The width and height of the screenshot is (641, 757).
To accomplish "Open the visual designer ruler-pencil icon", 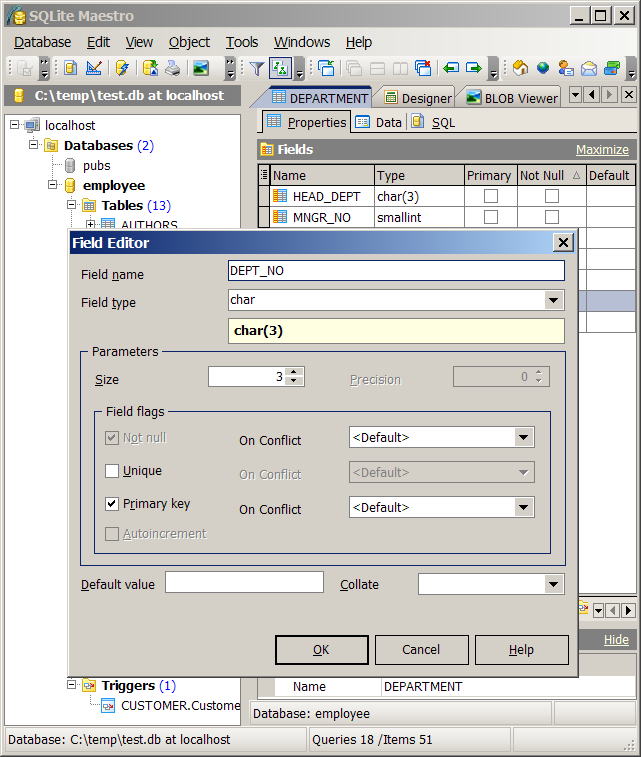I will (94, 68).
